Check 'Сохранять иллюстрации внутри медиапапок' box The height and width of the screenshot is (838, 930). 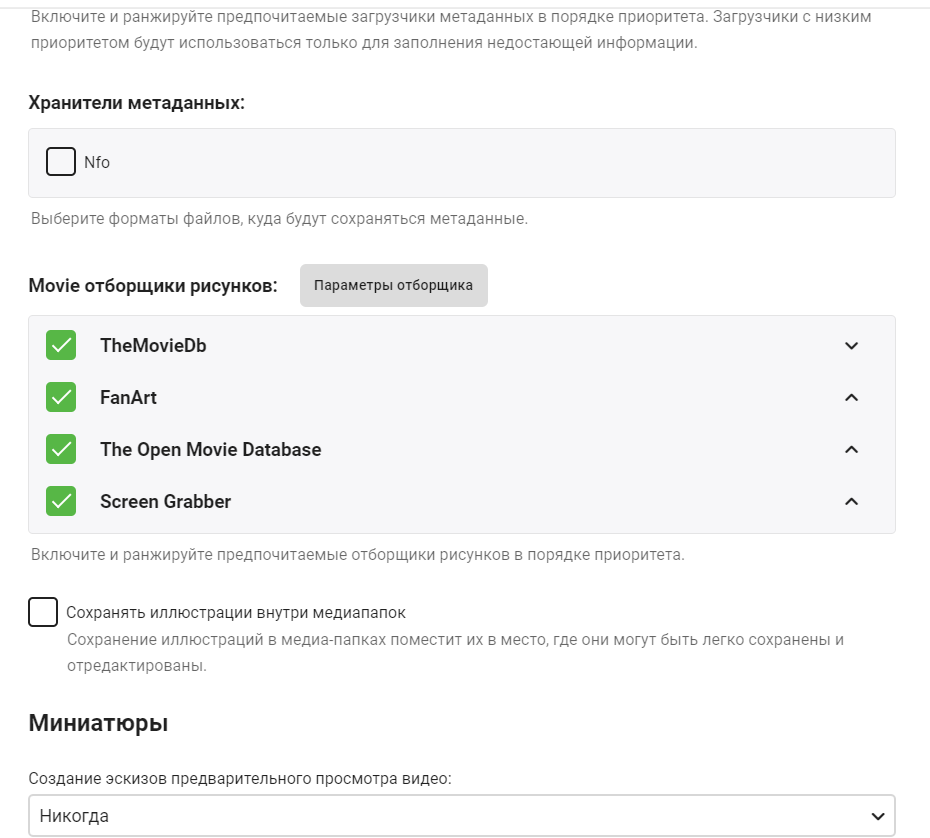coord(43,612)
